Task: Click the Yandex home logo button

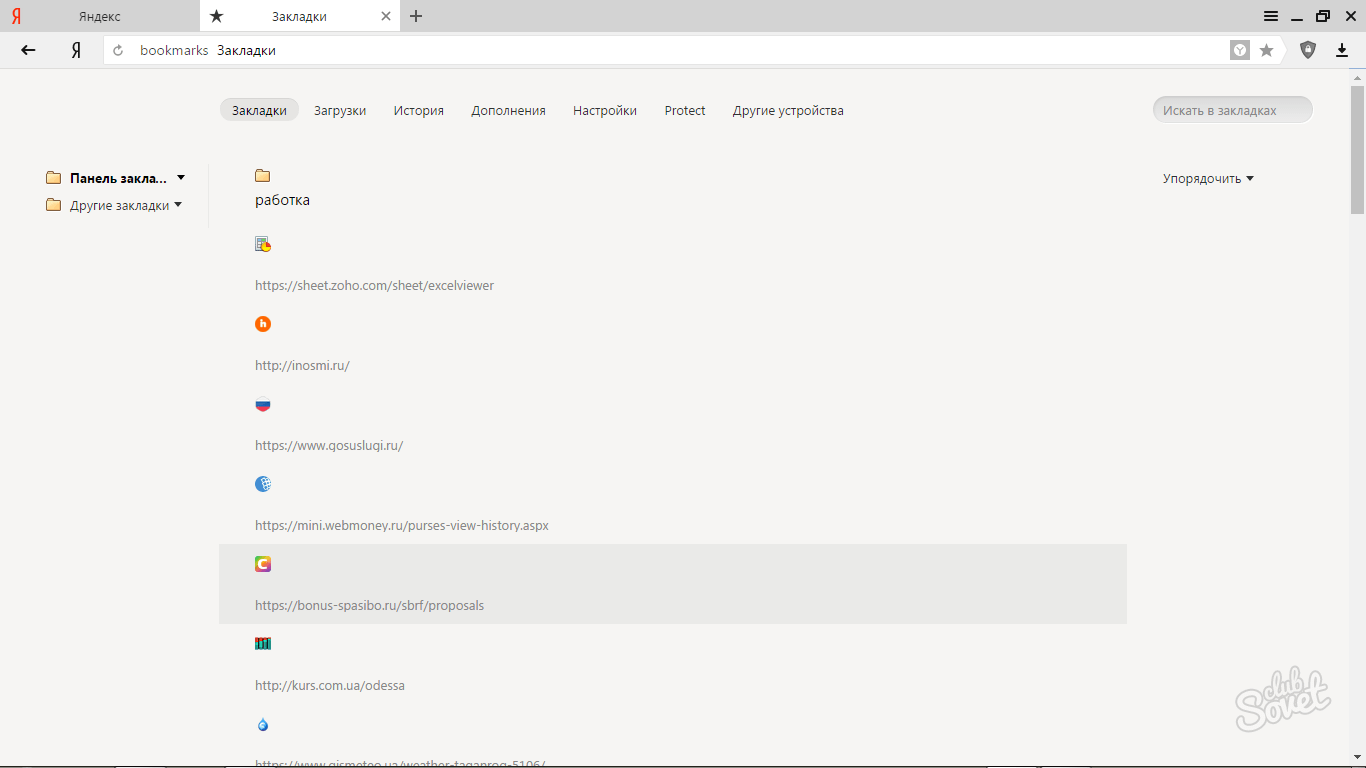Action: click(76, 50)
